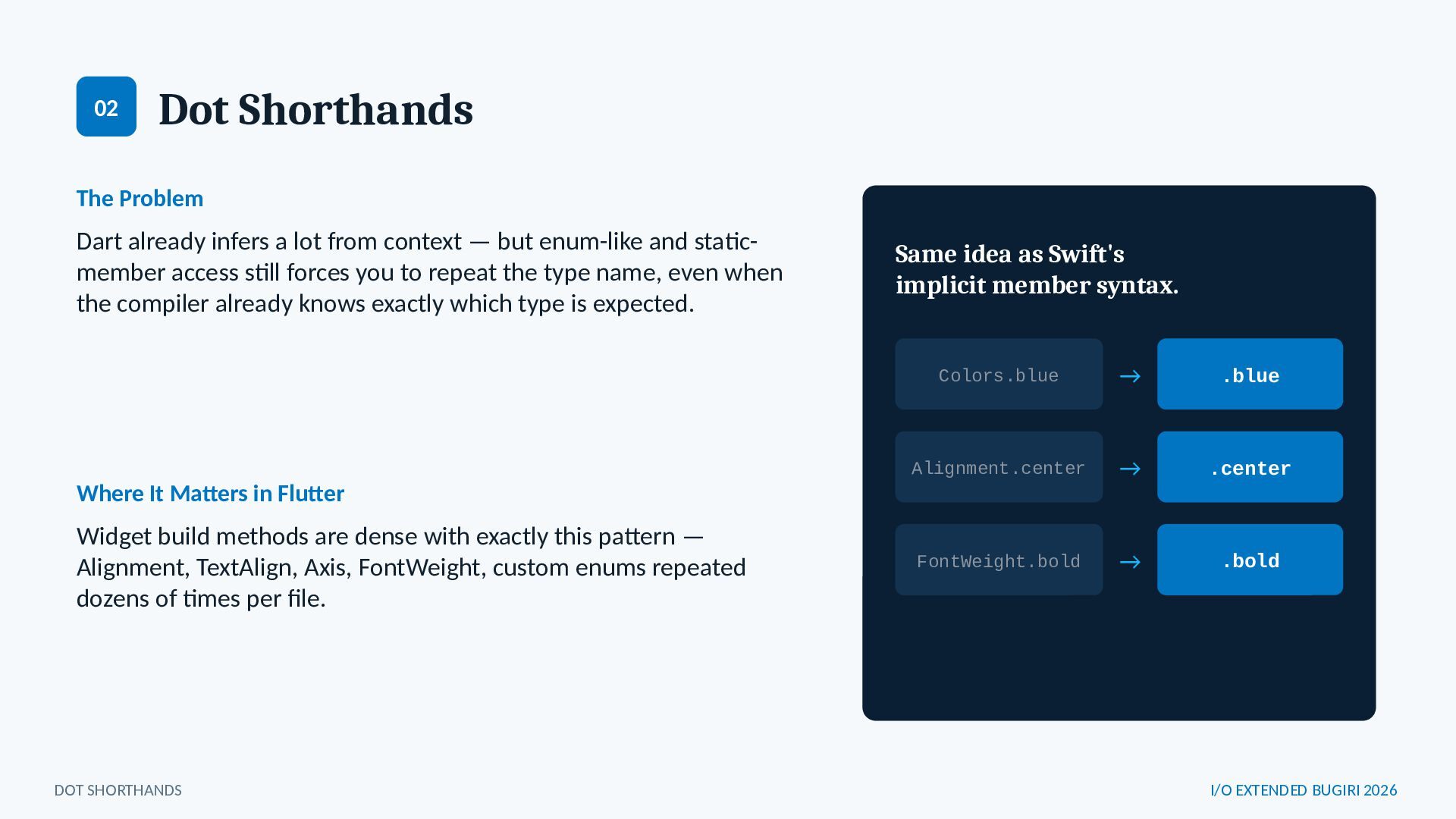Click the Alignment.center code box
The width and height of the screenshot is (1456, 819).
(999, 467)
